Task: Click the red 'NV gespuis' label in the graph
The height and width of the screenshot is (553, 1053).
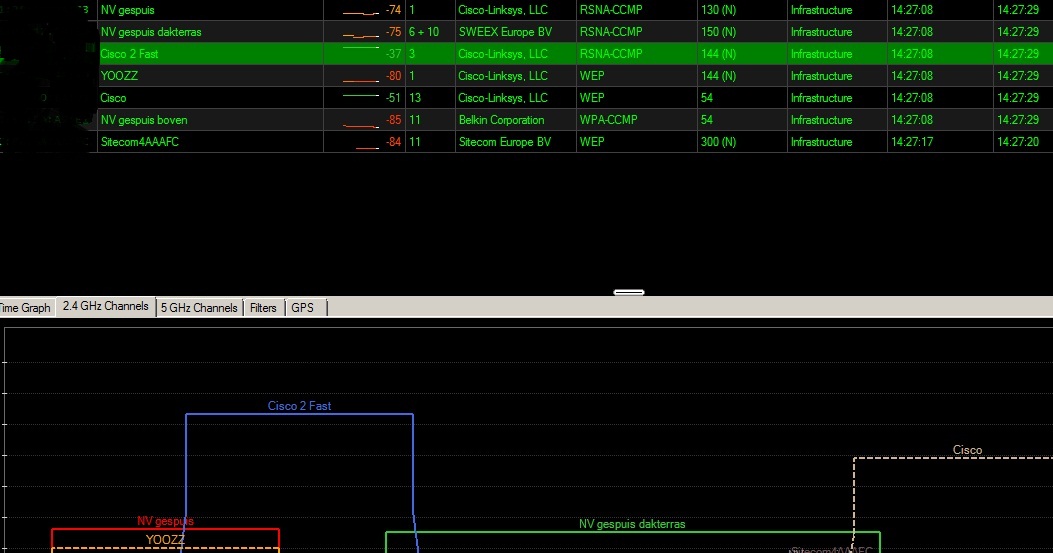Action: point(165,521)
